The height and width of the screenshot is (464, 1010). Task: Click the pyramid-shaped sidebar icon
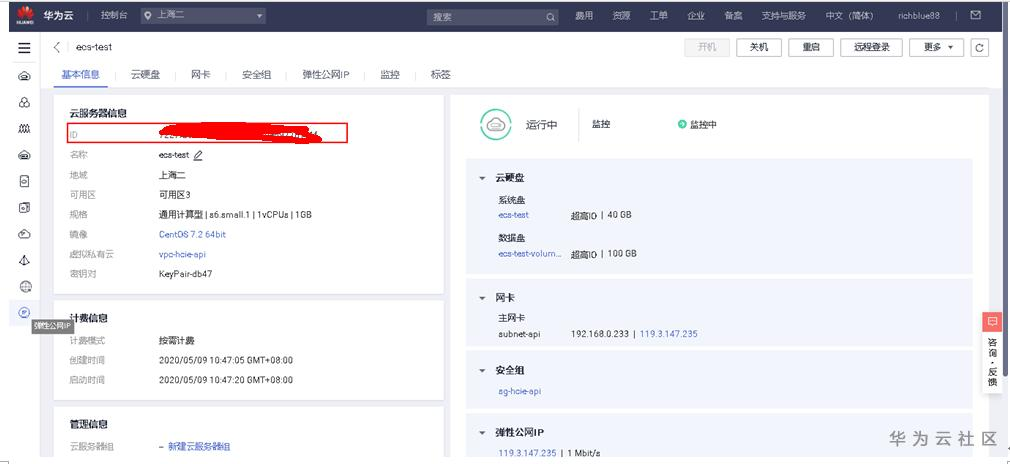pyautogui.click(x=24, y=260)
